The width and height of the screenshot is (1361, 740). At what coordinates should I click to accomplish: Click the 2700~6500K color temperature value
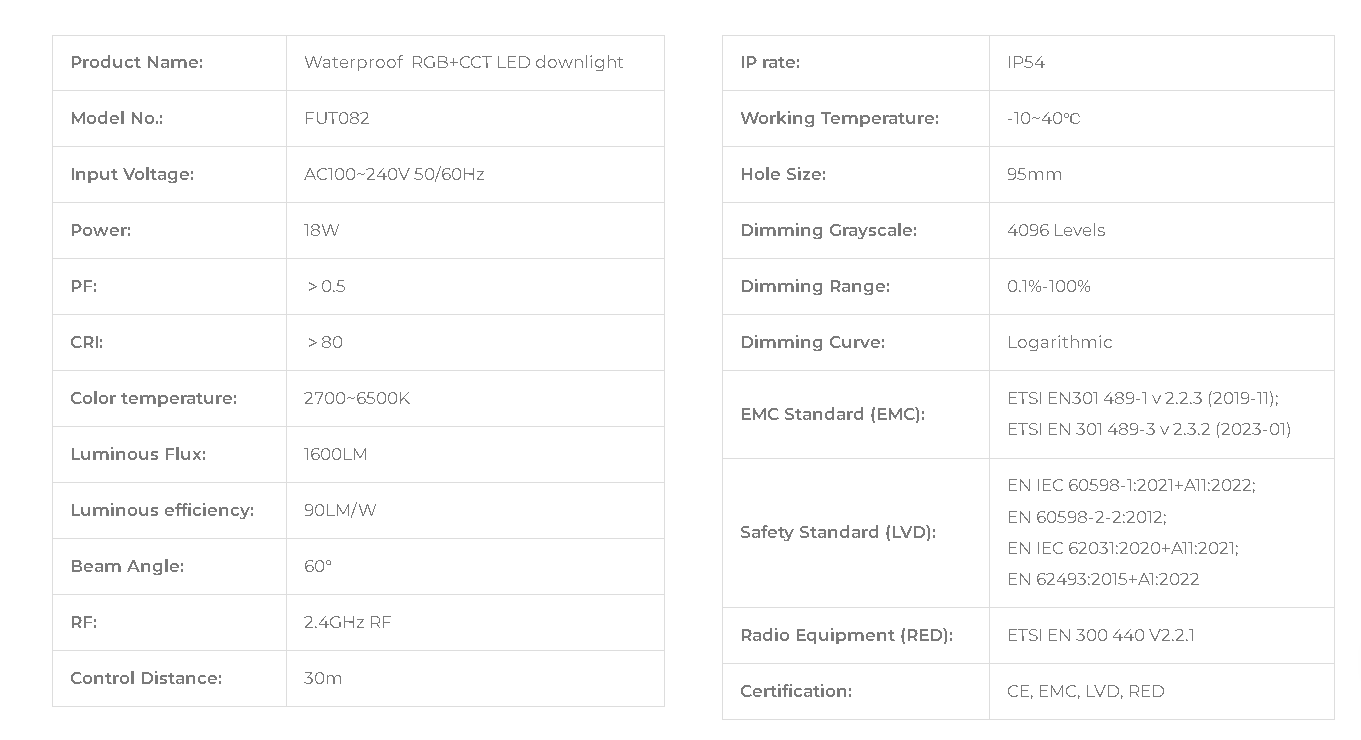click(357, 398)
